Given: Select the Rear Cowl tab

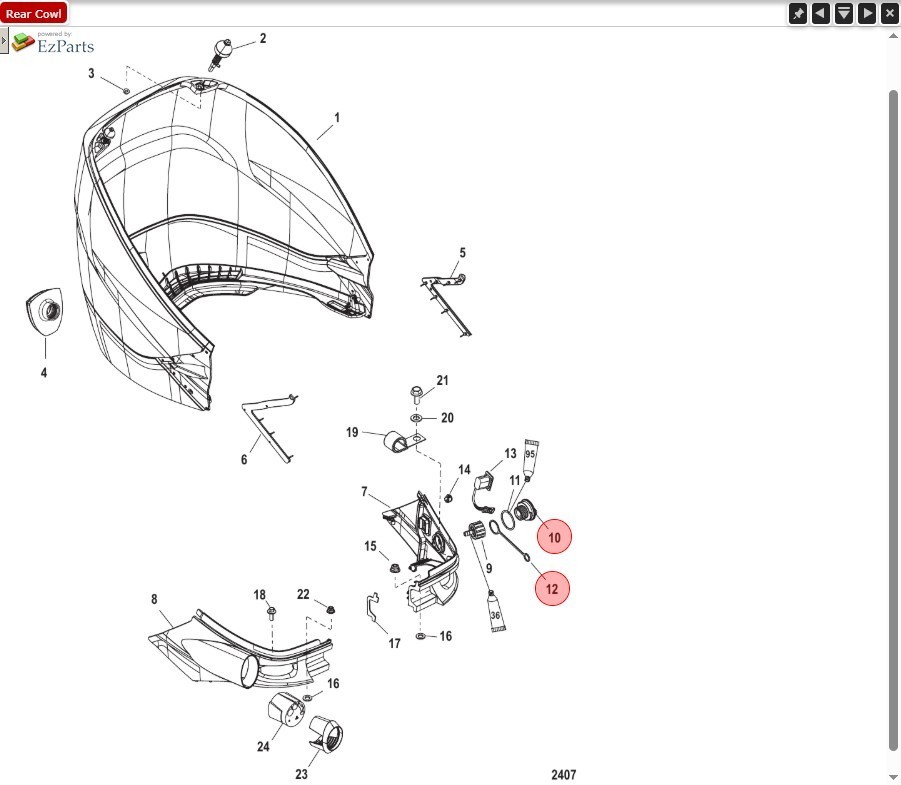Looking at the screenshot, I should click(34, 13).
